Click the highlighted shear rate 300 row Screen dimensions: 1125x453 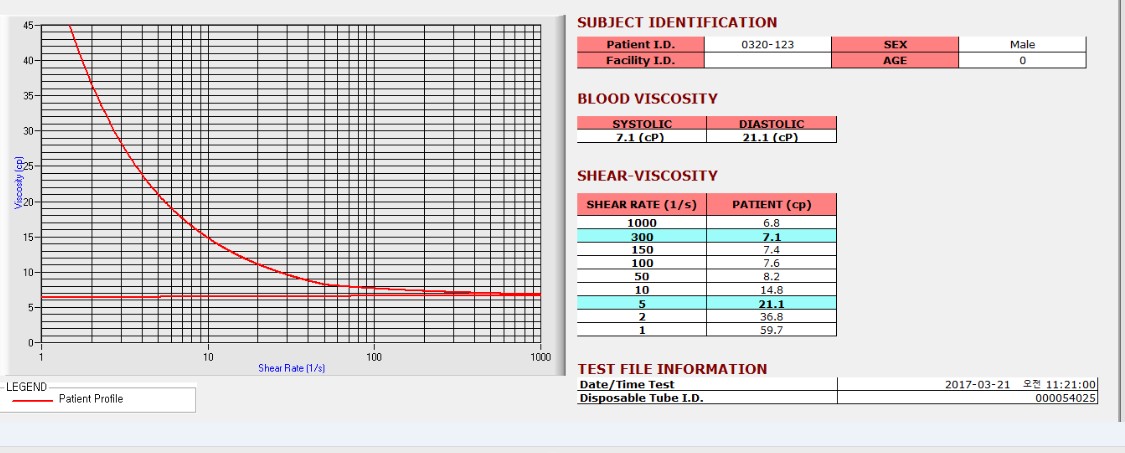pos(707,236)
